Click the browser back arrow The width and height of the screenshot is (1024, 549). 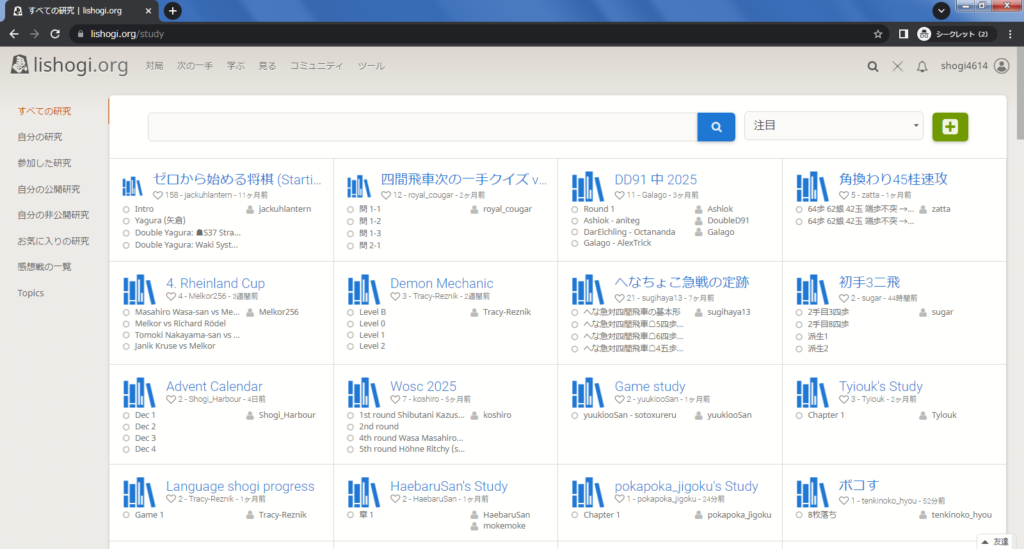14,34
